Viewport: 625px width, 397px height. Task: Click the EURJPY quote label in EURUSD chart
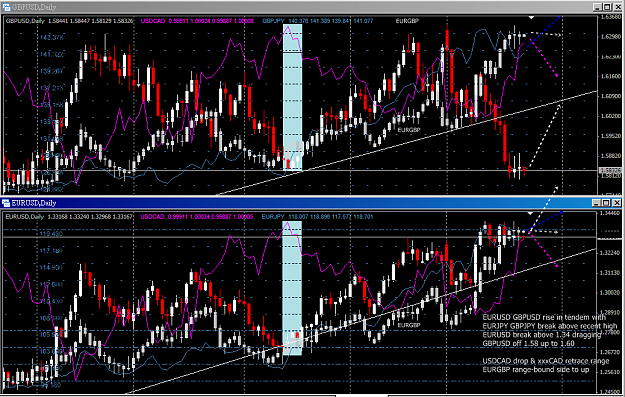click(317, 217)
